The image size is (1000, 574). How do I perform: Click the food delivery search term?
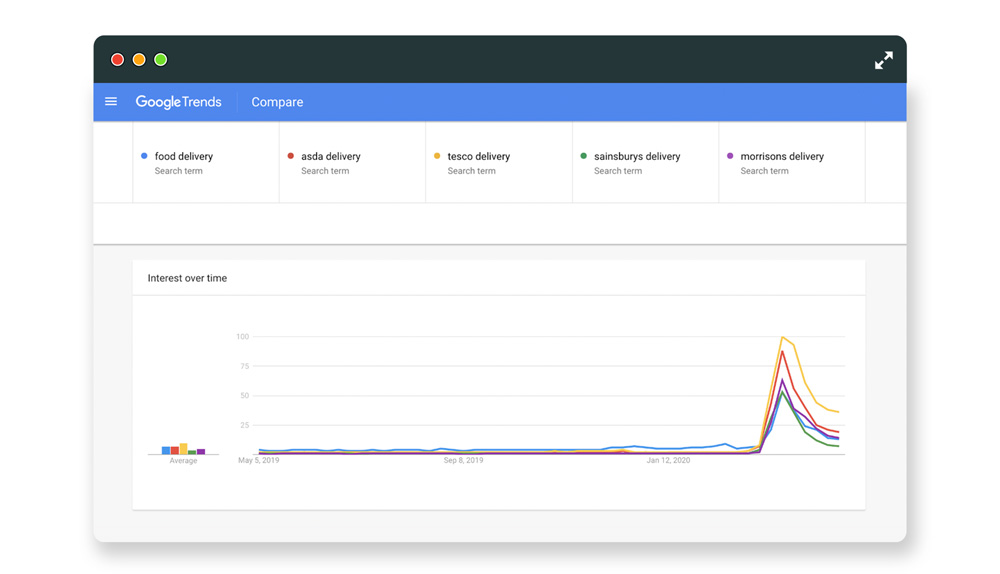184,157
